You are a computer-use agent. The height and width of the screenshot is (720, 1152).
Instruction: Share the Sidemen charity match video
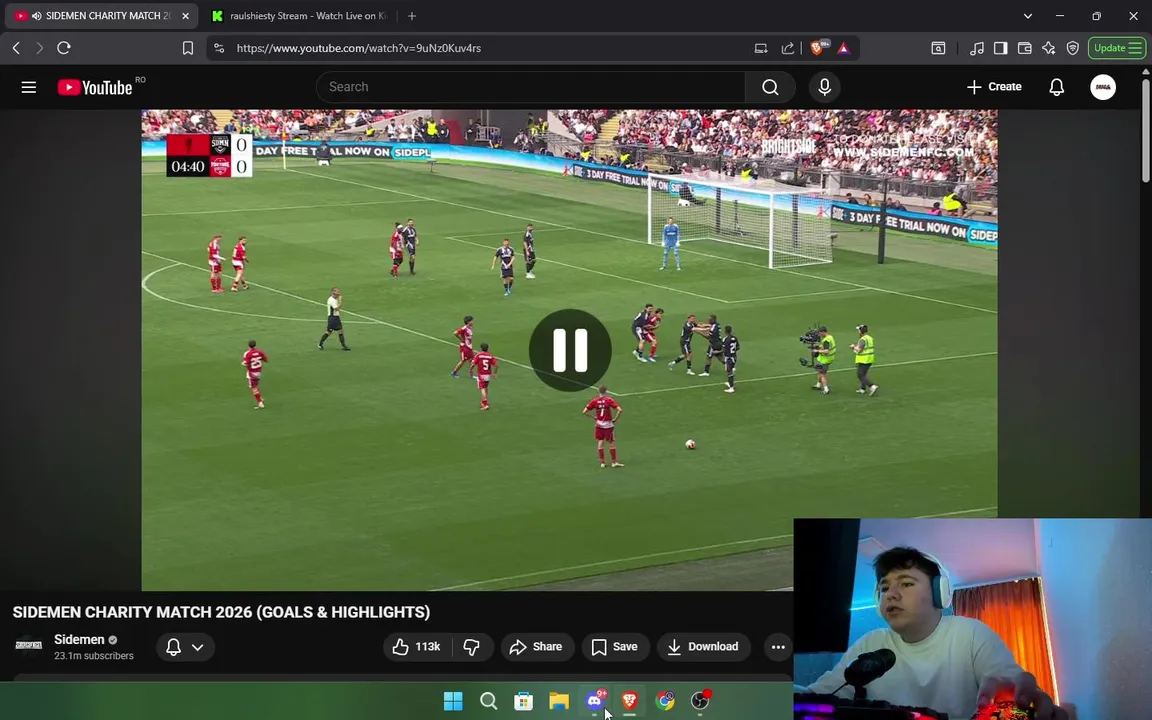(537, 647)
